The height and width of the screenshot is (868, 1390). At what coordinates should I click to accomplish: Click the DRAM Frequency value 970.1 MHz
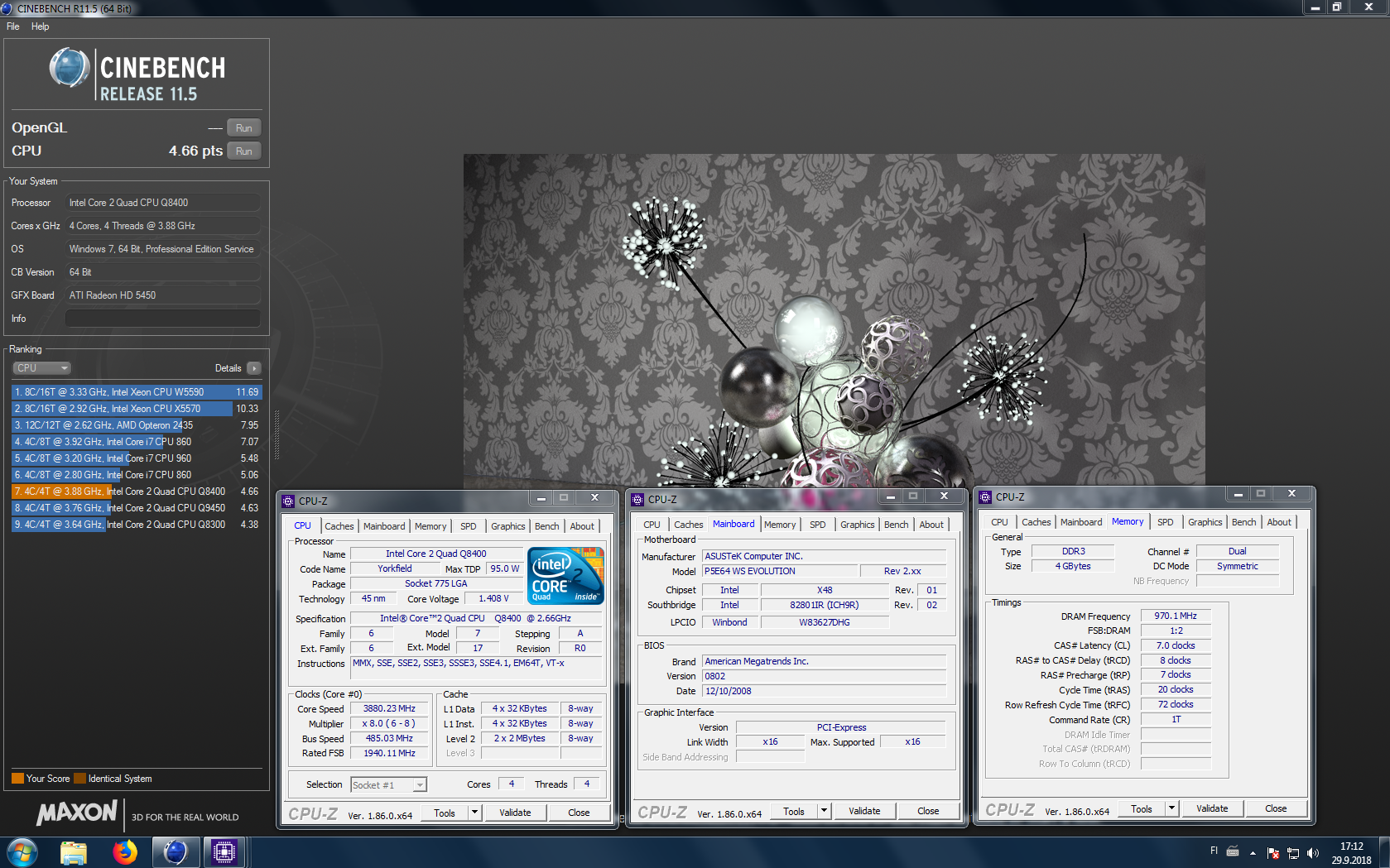pyautogui.click(x=1176, y=616)
